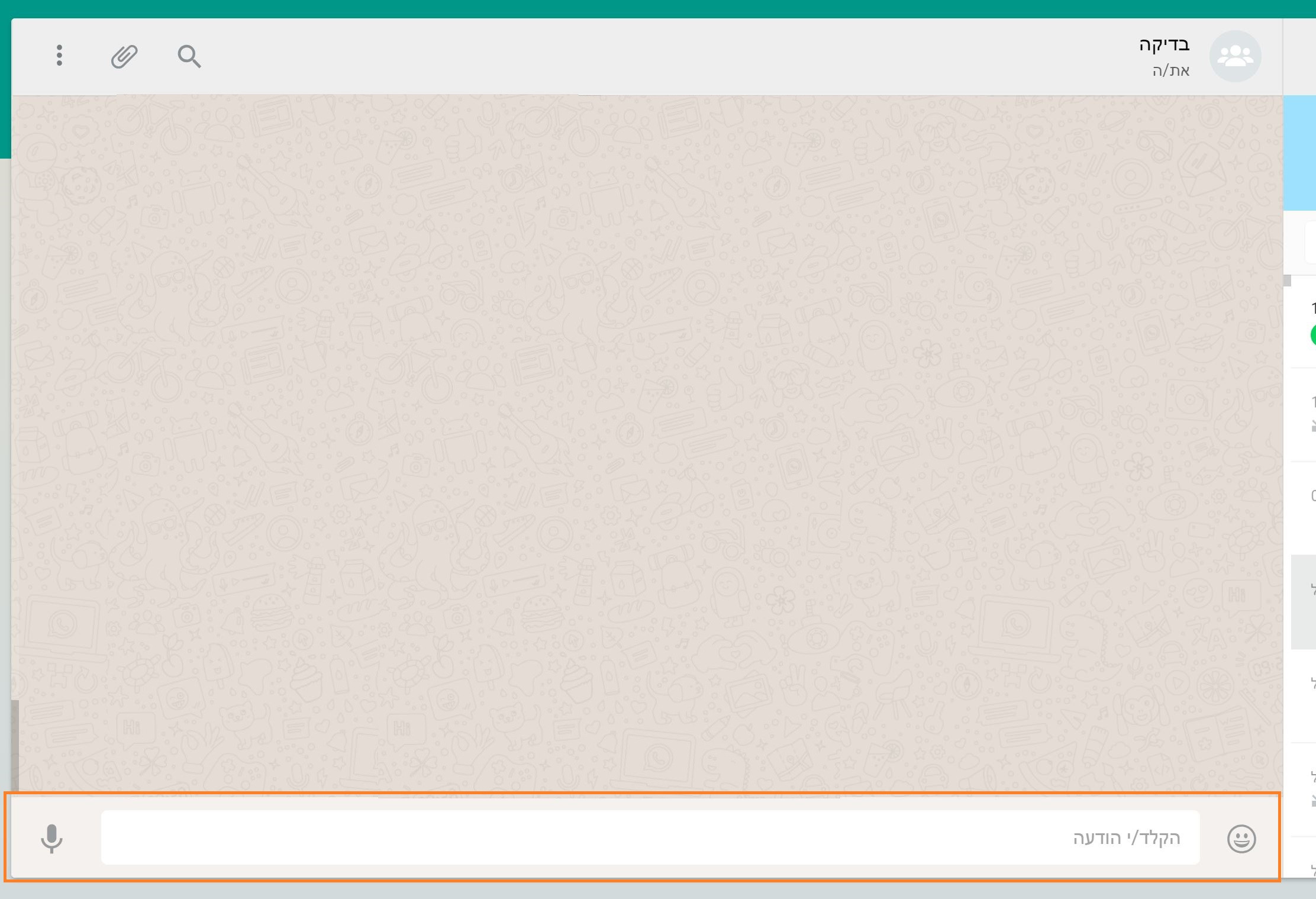Record a voice message with the microphone
Image resolution: width=1316 pixels, height=899 pixels.
coord(52,838)
